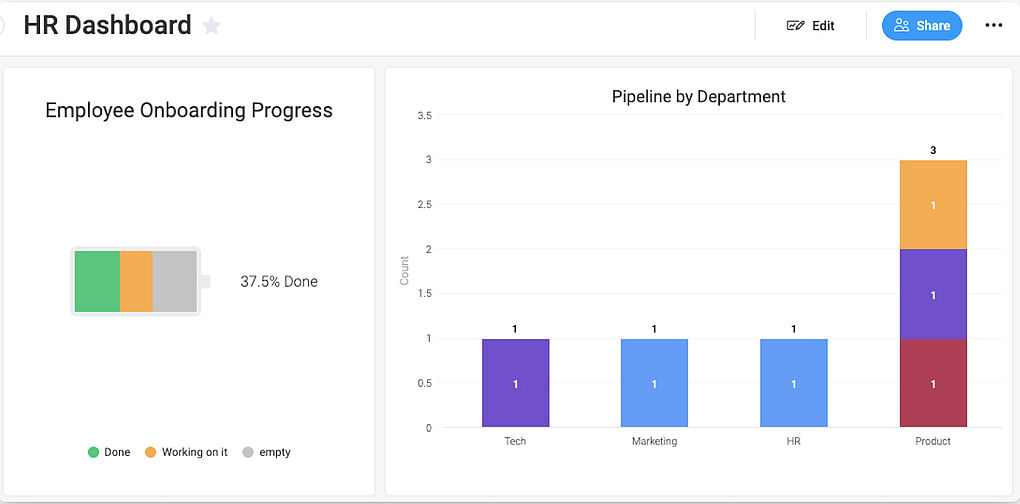1020x504 pixels.
Task: Select the purple Tech bar
Action: click(x=515, y=383)
